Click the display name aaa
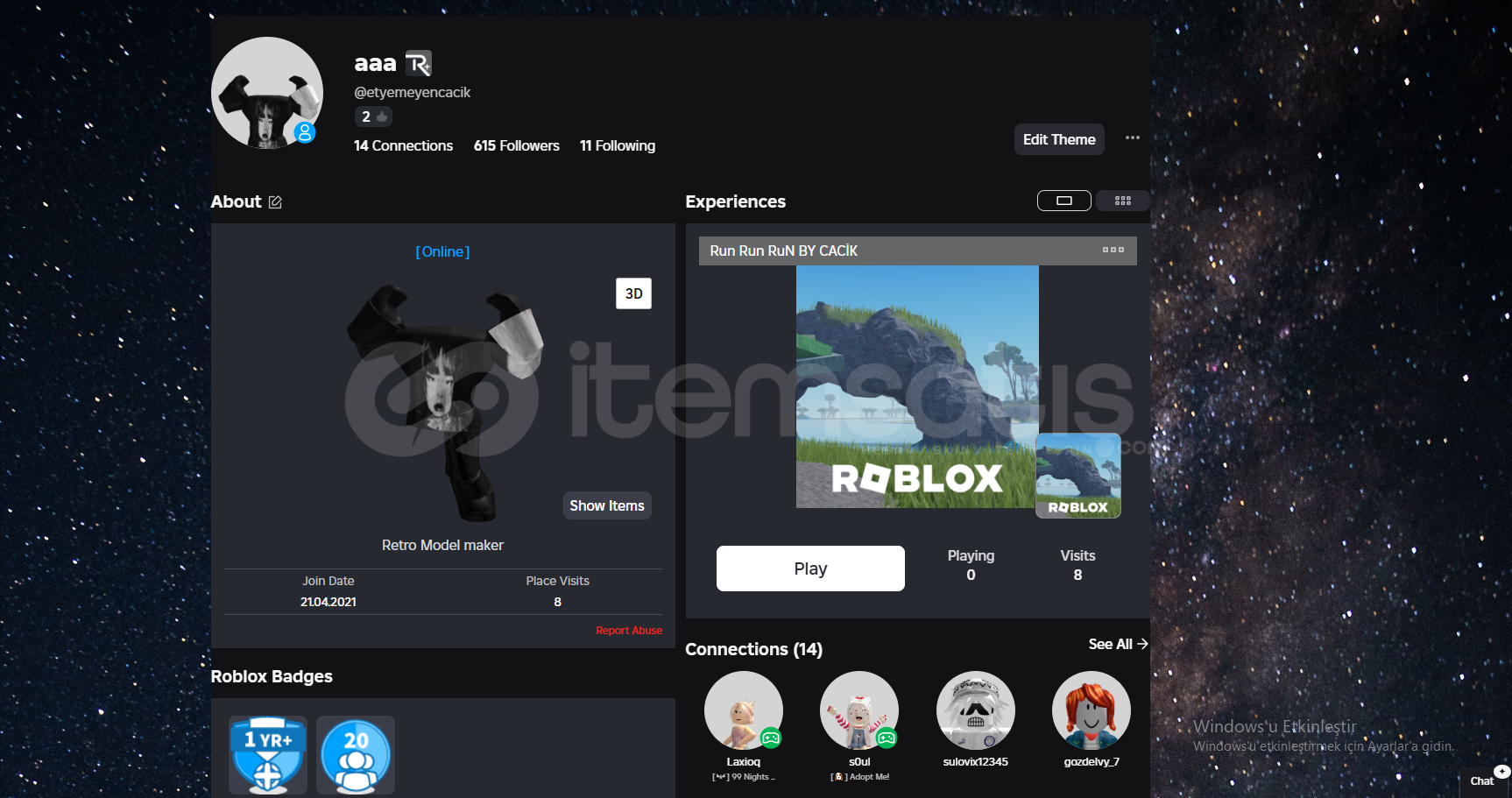The width and height of the screenshot is (1512, 798). (x=375, y=63)
